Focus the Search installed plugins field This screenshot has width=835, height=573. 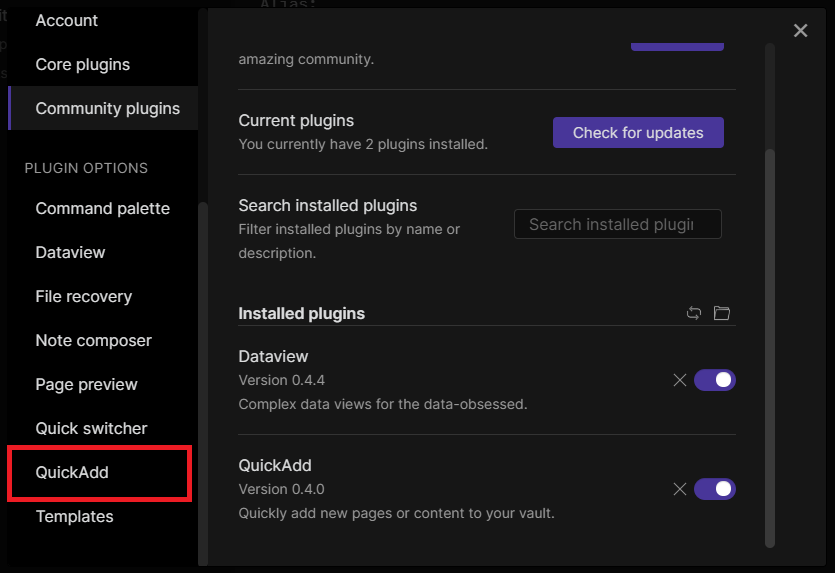[618, 224]
